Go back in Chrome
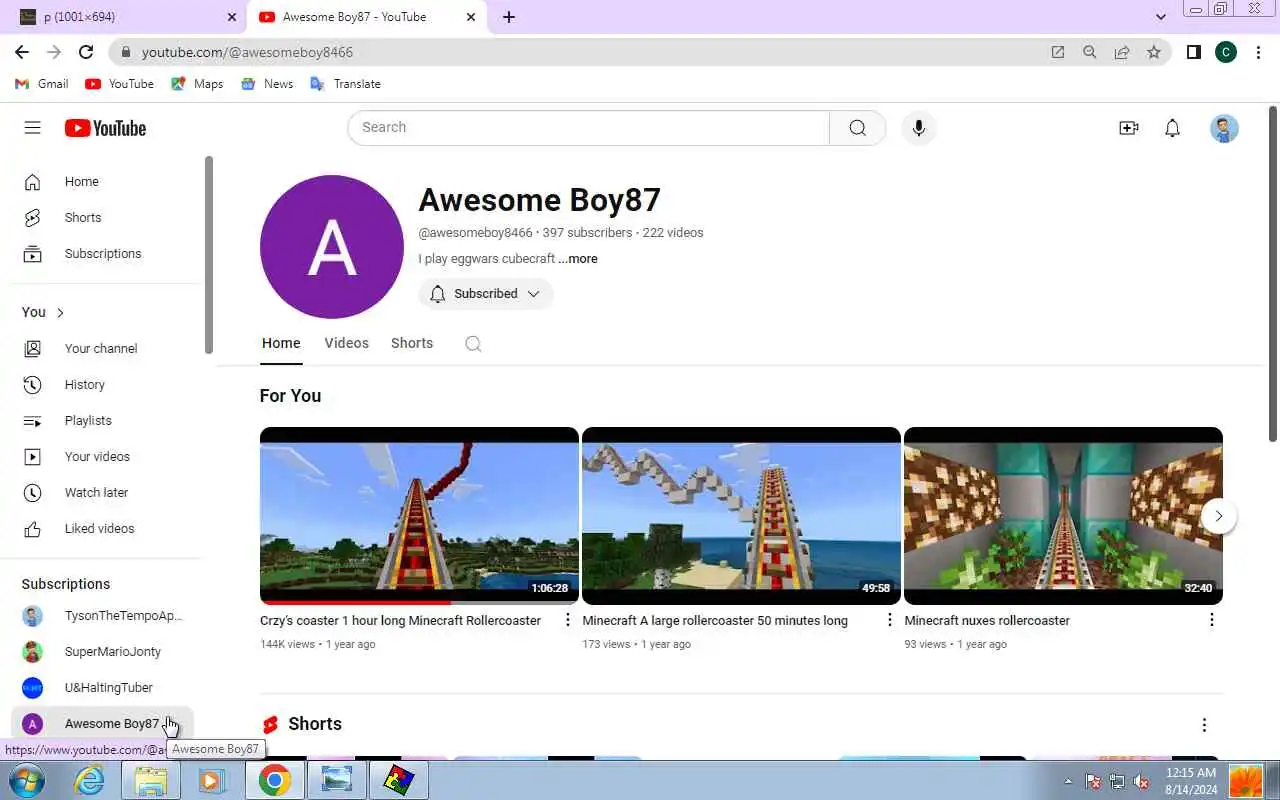The width and height of the screenshot is (1280, 800). [22, 52]
